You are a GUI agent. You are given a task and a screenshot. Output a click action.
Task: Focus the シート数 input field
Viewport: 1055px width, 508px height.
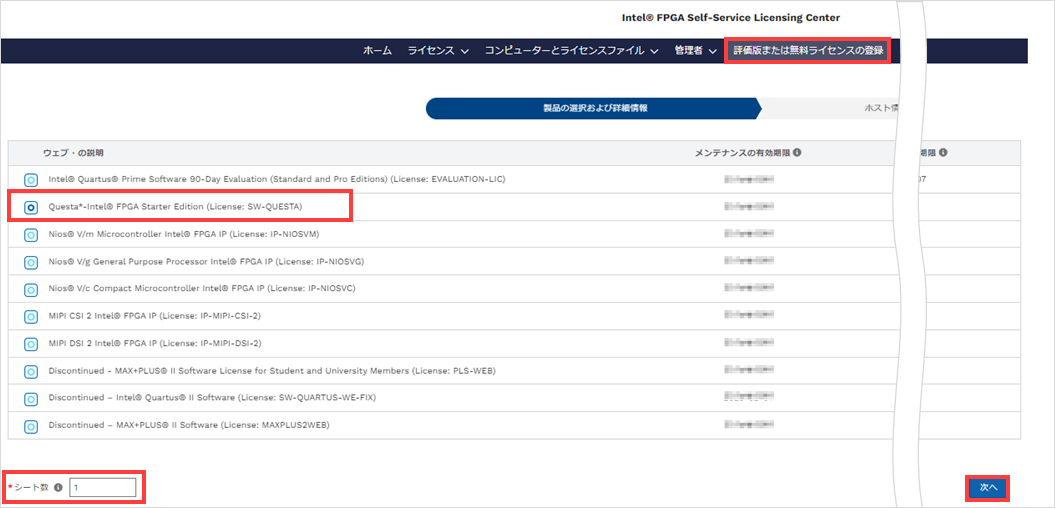[104, 487]
